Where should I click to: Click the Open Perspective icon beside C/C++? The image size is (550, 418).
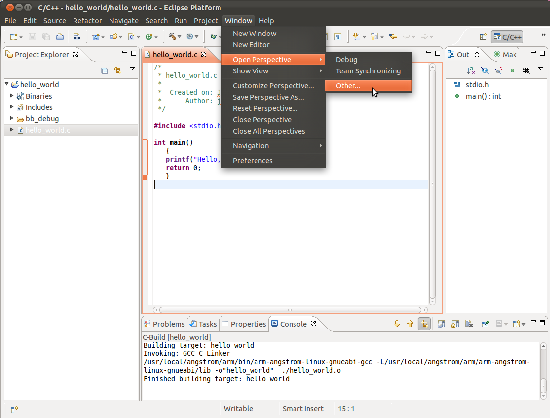[x=483, y=37]
